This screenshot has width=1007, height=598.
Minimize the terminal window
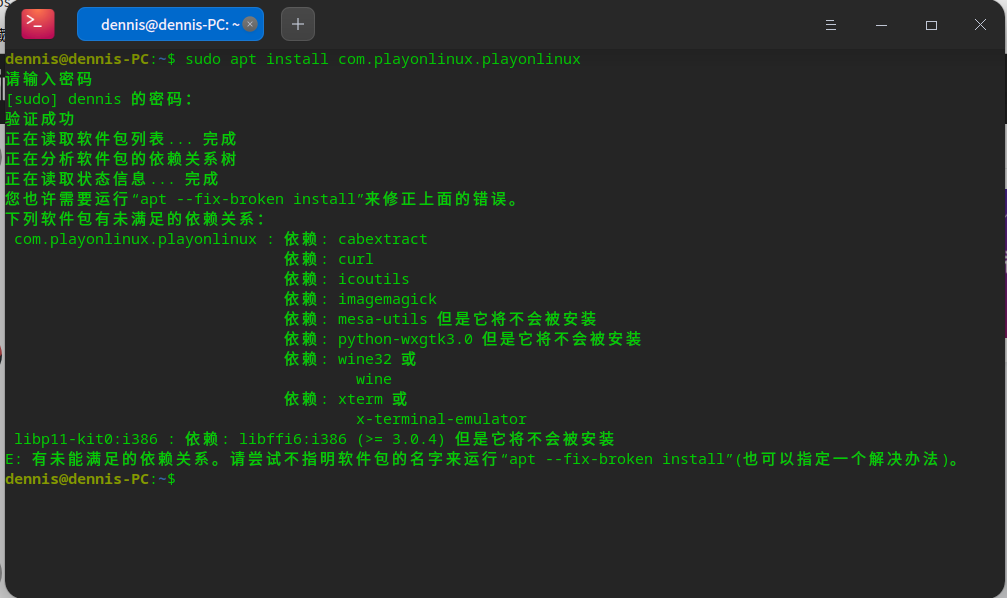click(x=881, y=25)
